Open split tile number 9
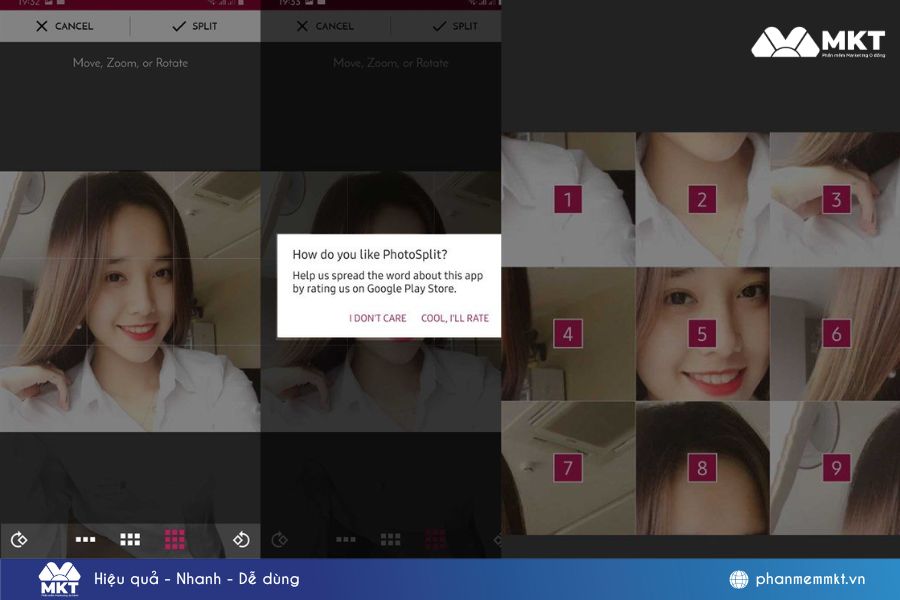 (836, 468)
